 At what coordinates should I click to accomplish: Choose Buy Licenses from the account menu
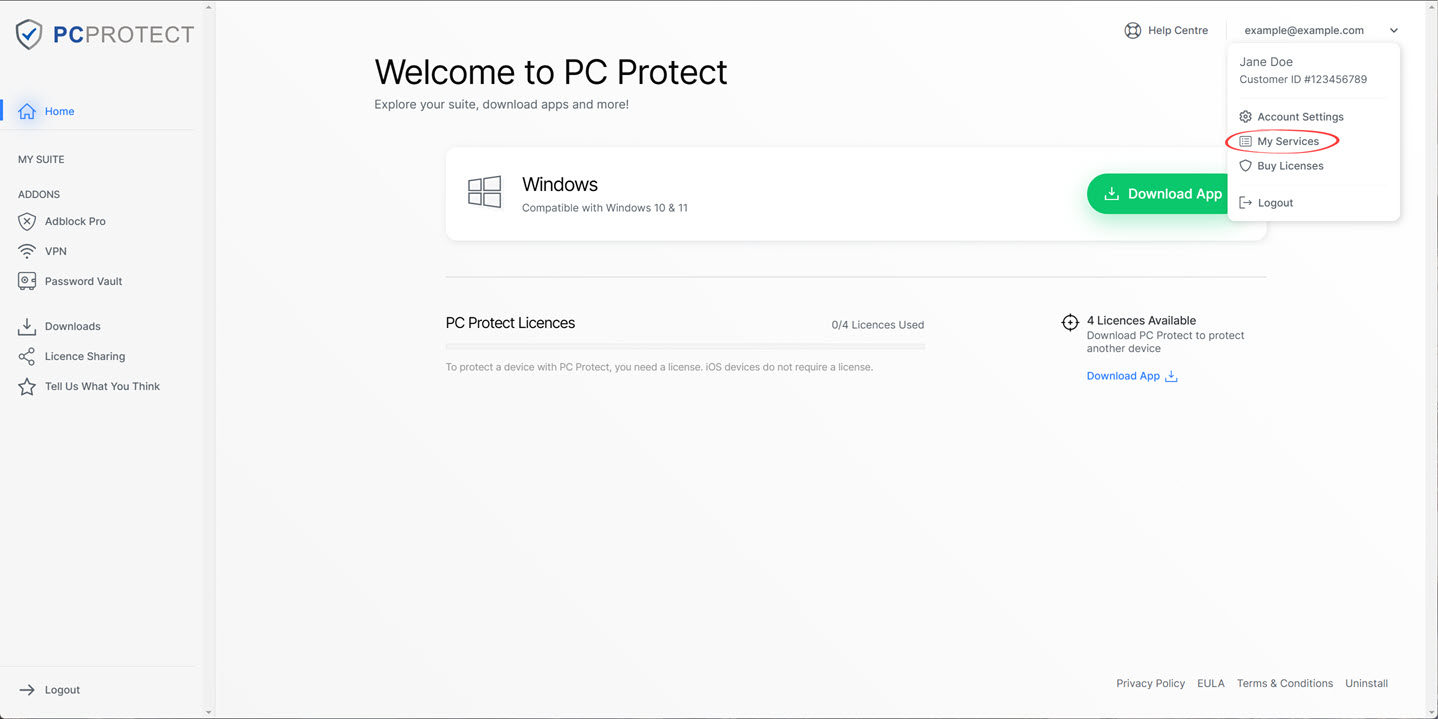coord(1281,166)
